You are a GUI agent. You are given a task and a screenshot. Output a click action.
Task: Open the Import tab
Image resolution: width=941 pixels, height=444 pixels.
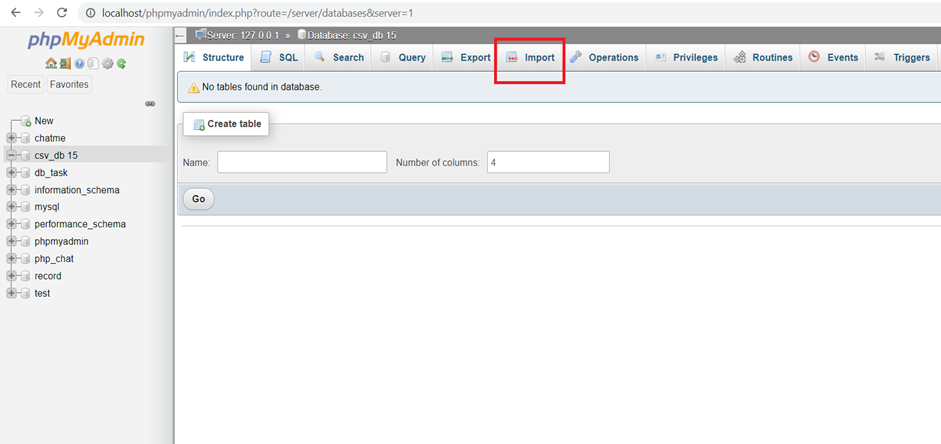tap(531, 58)
